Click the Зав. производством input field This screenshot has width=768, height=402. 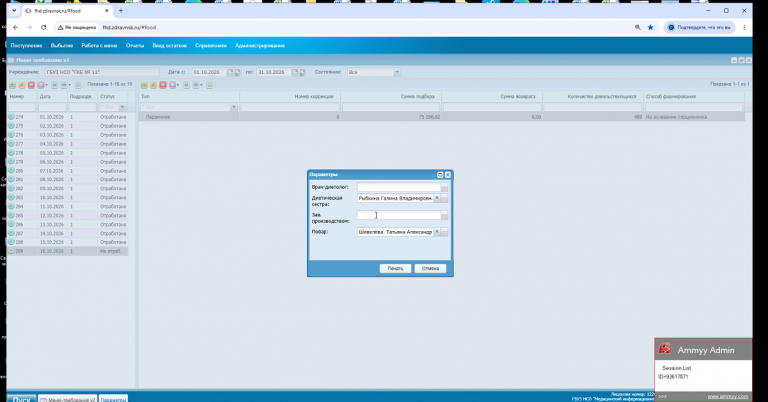[x=399, y=215]
